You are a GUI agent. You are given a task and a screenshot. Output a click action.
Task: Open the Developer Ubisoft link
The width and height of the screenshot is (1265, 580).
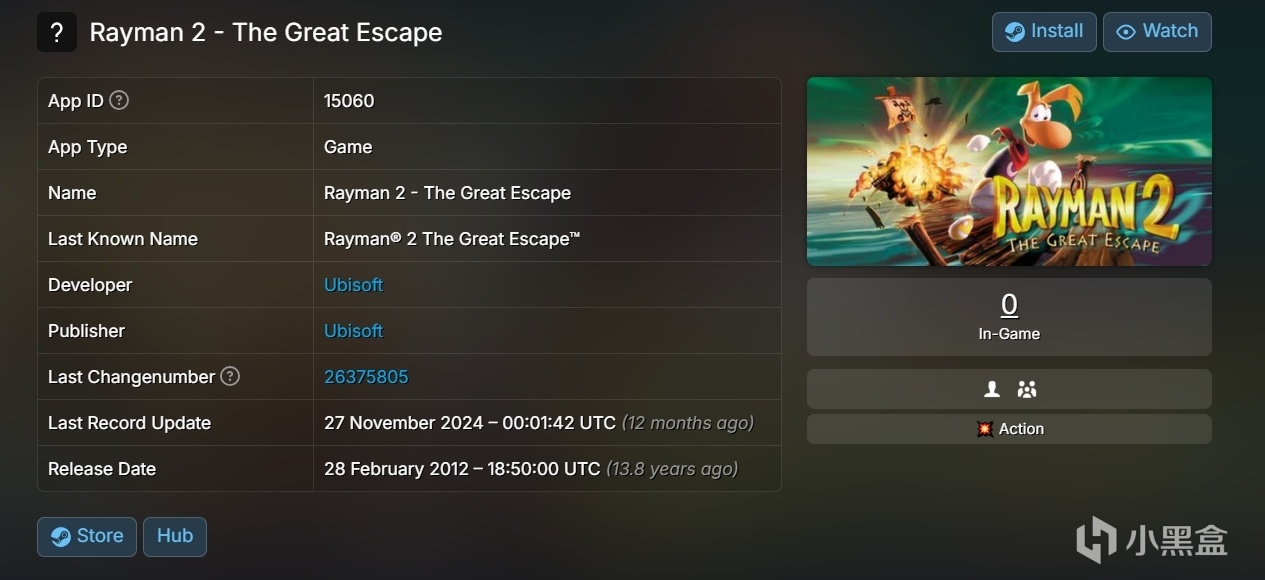(x=353, y=285)
